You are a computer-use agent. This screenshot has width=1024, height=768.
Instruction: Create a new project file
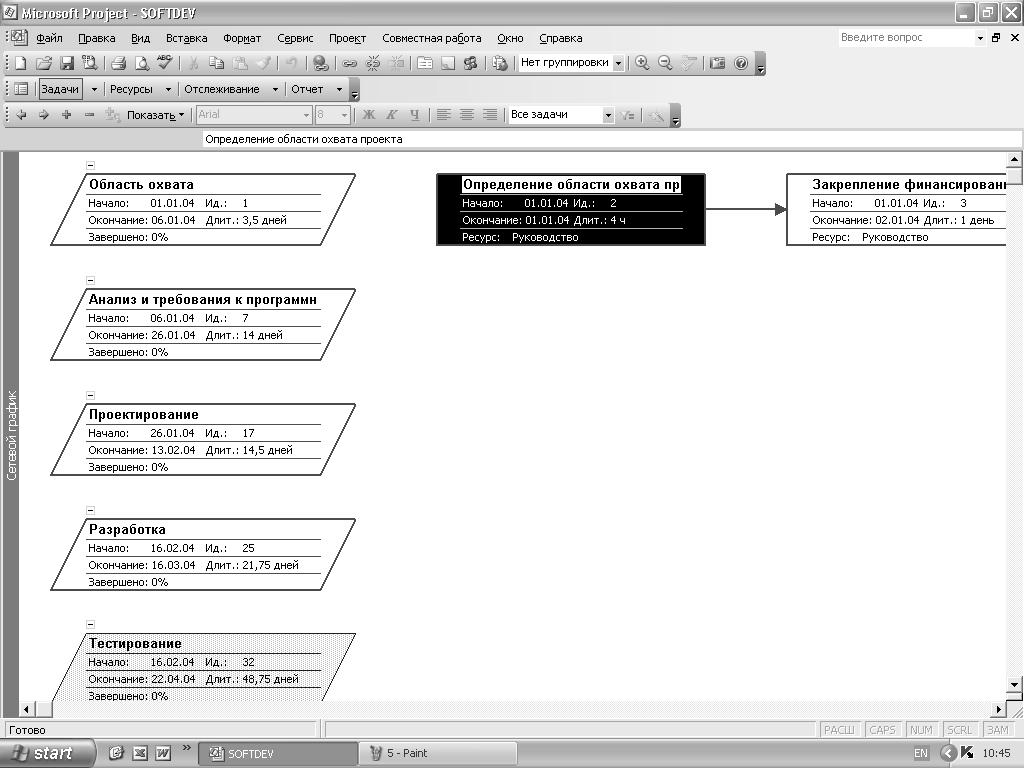pyautogui.click(x=20, y=63)
